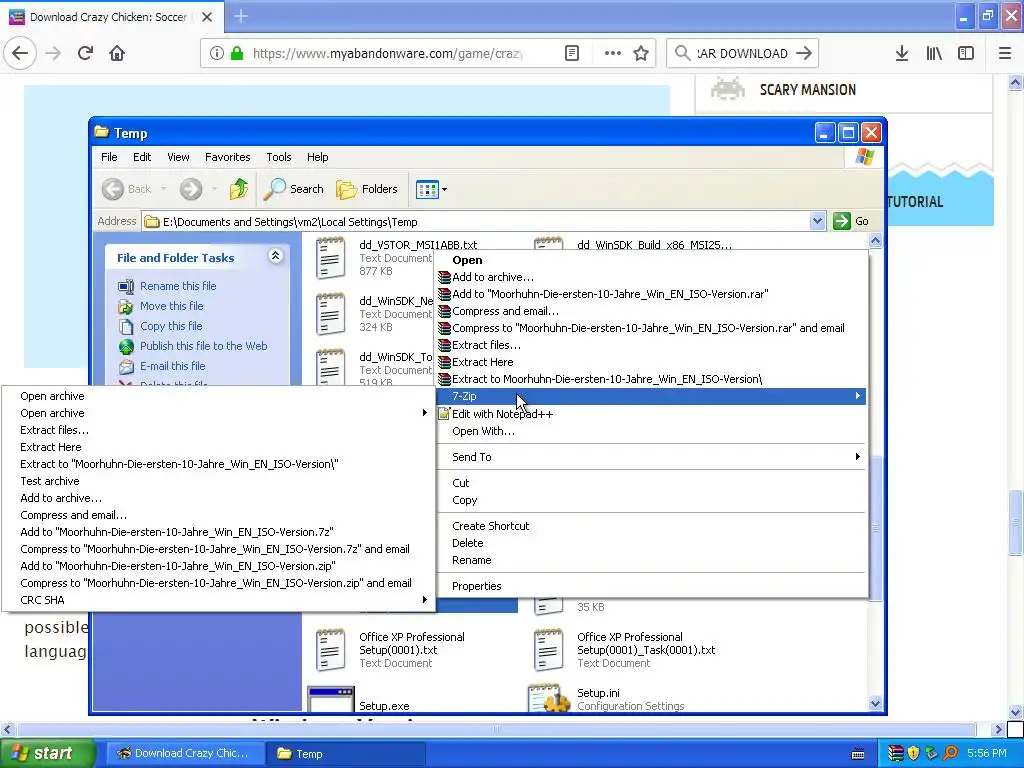Open Firefox downloads panel
Viewport: 1024px width, 768px height.
click(902, 54)
